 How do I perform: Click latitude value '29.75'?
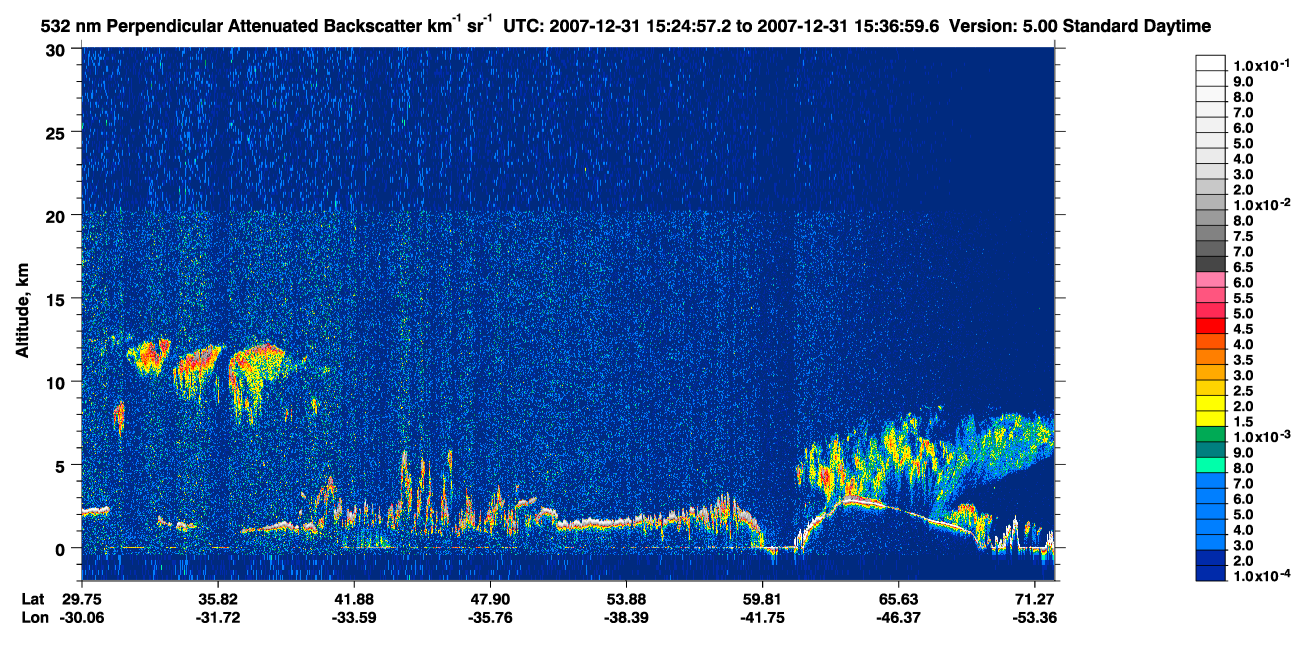(81, 599)
